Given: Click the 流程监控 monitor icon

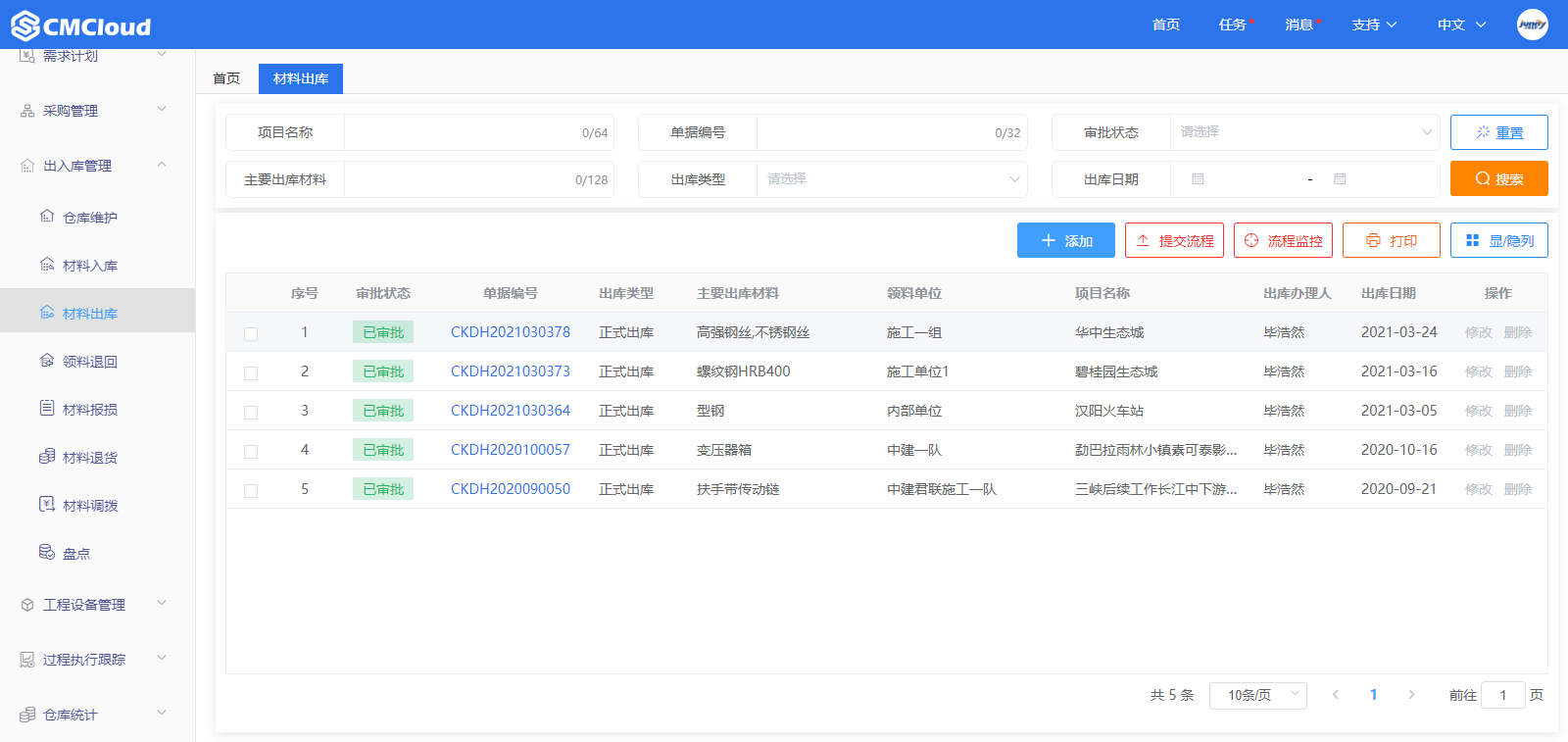Looking at the screenshot, I should 1251,240.
